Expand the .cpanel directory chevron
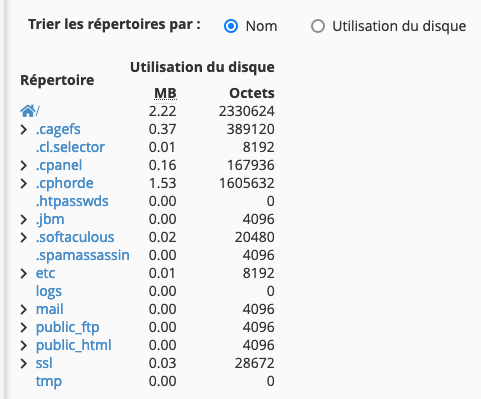Viewport: 481px width, 399px height. point(24,165)
